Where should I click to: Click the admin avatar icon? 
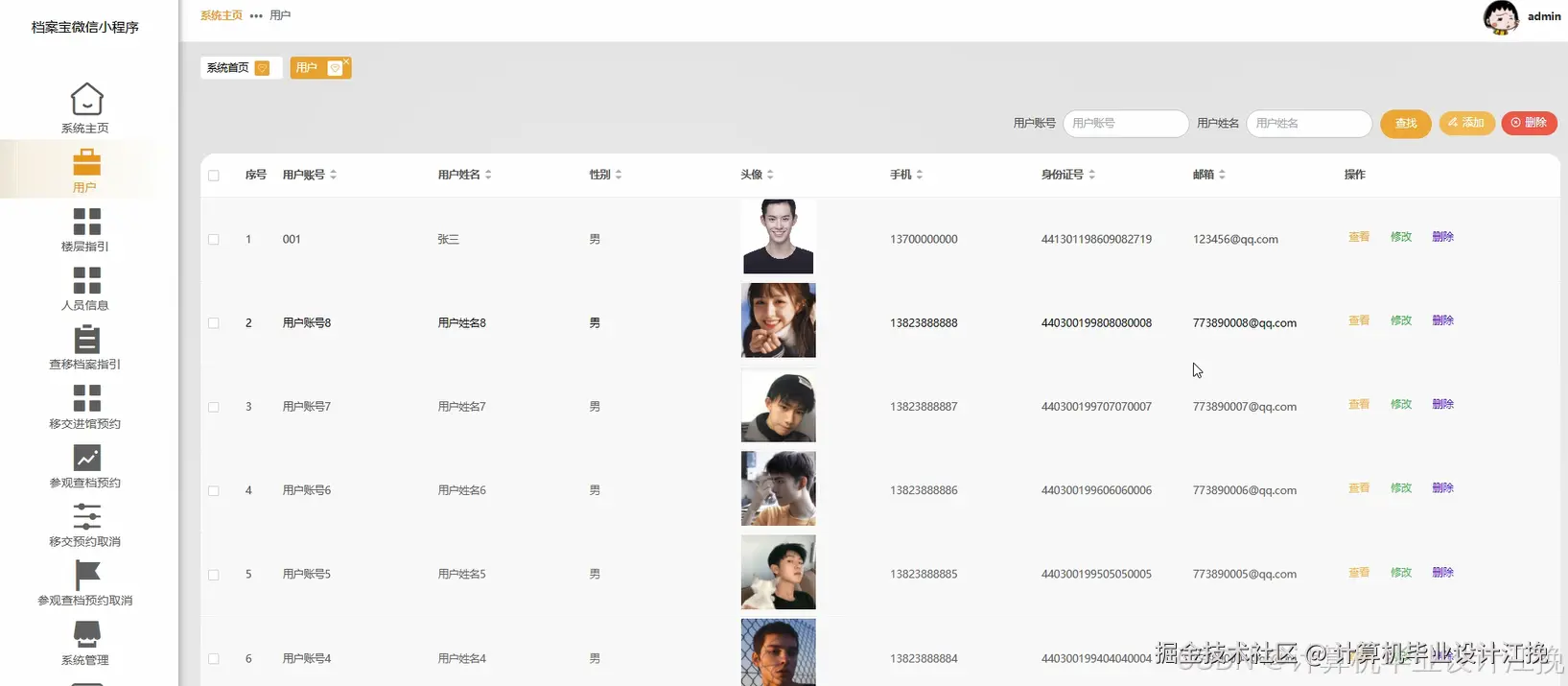[x=1501, y=17]
